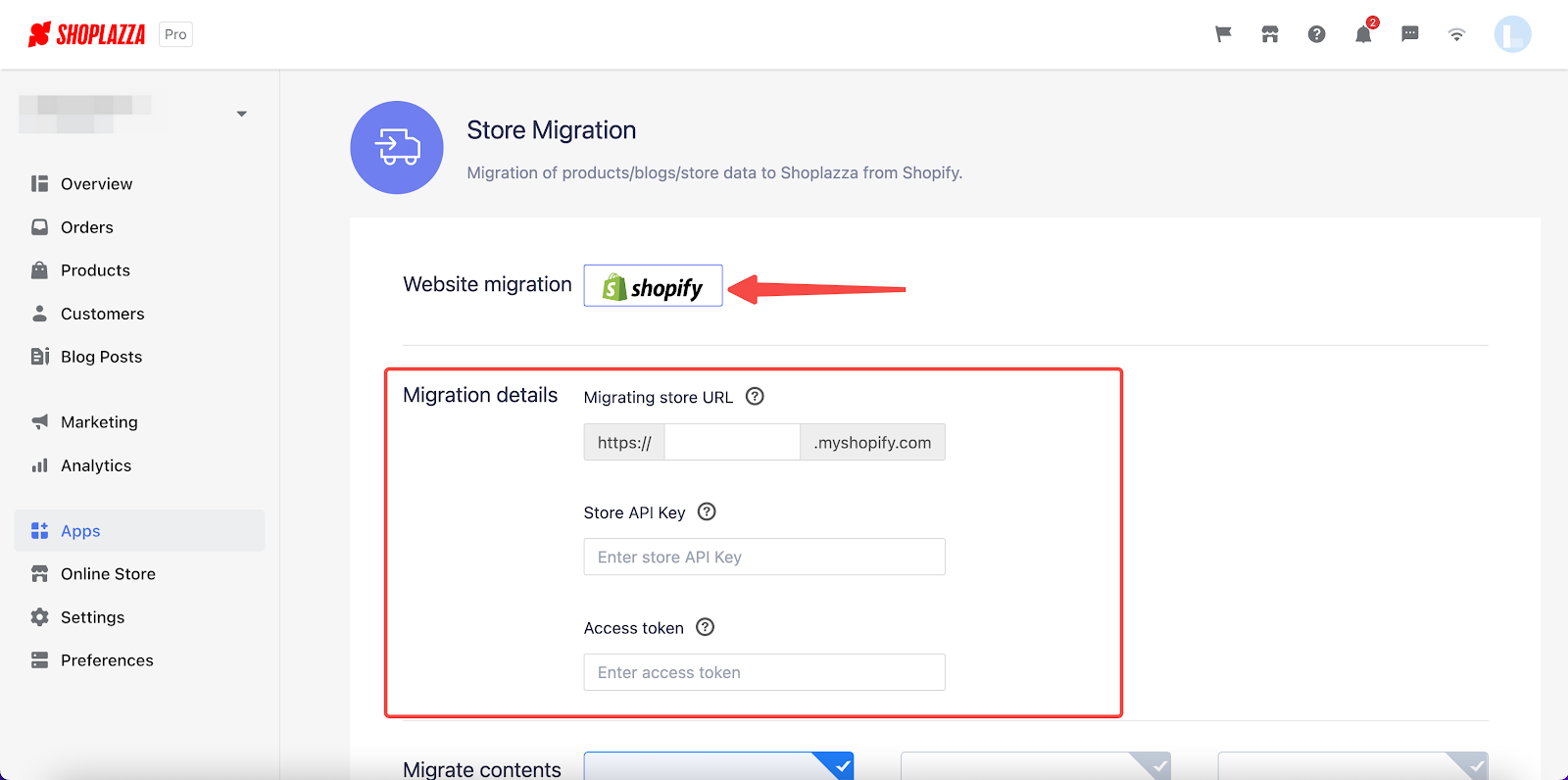This screenshot has width=1568, height=780.
Task: Open the user avatar menu
Action: (x=1512, y=34)
